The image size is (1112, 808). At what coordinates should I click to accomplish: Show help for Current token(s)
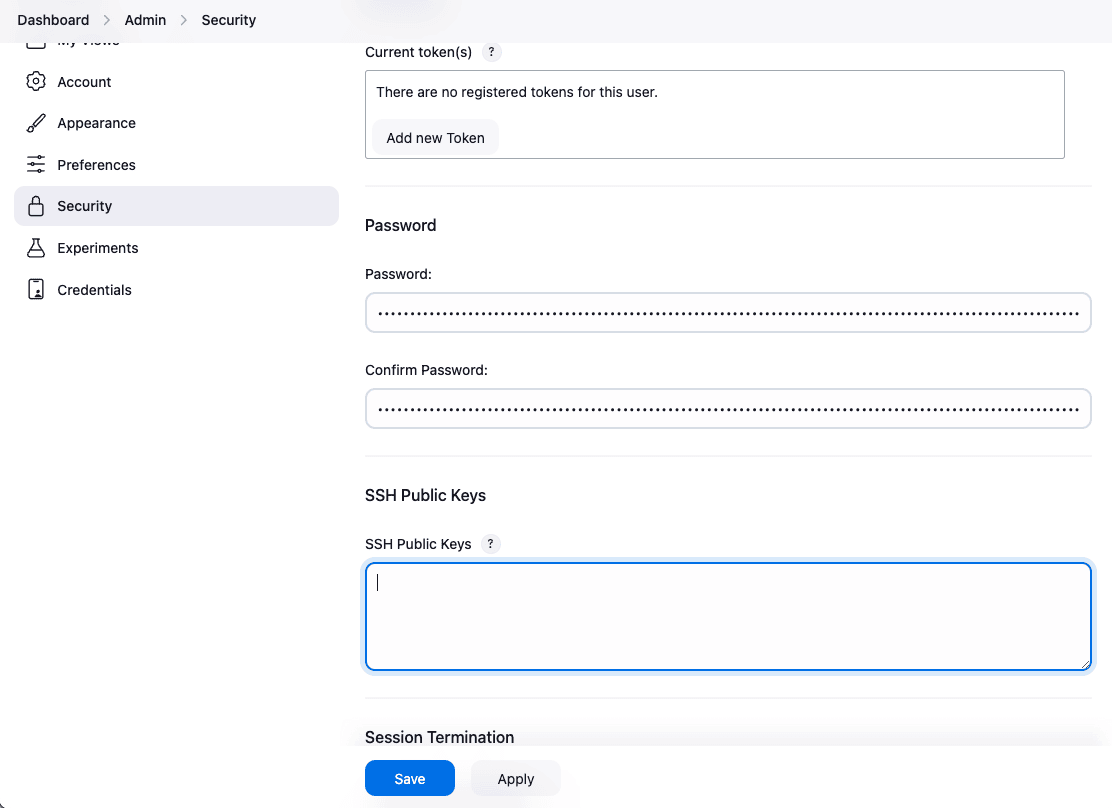point(491,52)
